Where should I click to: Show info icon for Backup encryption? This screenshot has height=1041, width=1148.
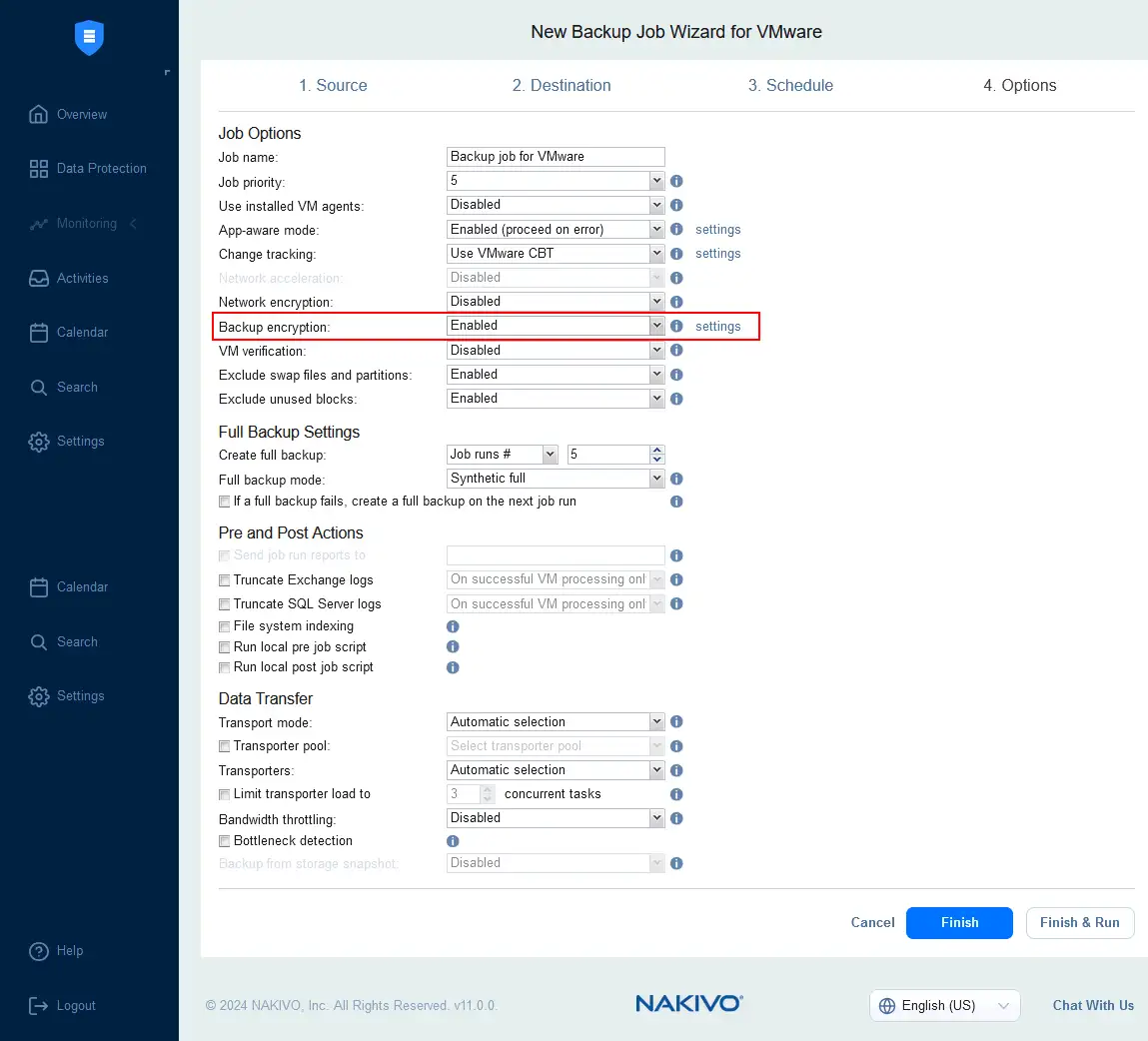676,326
